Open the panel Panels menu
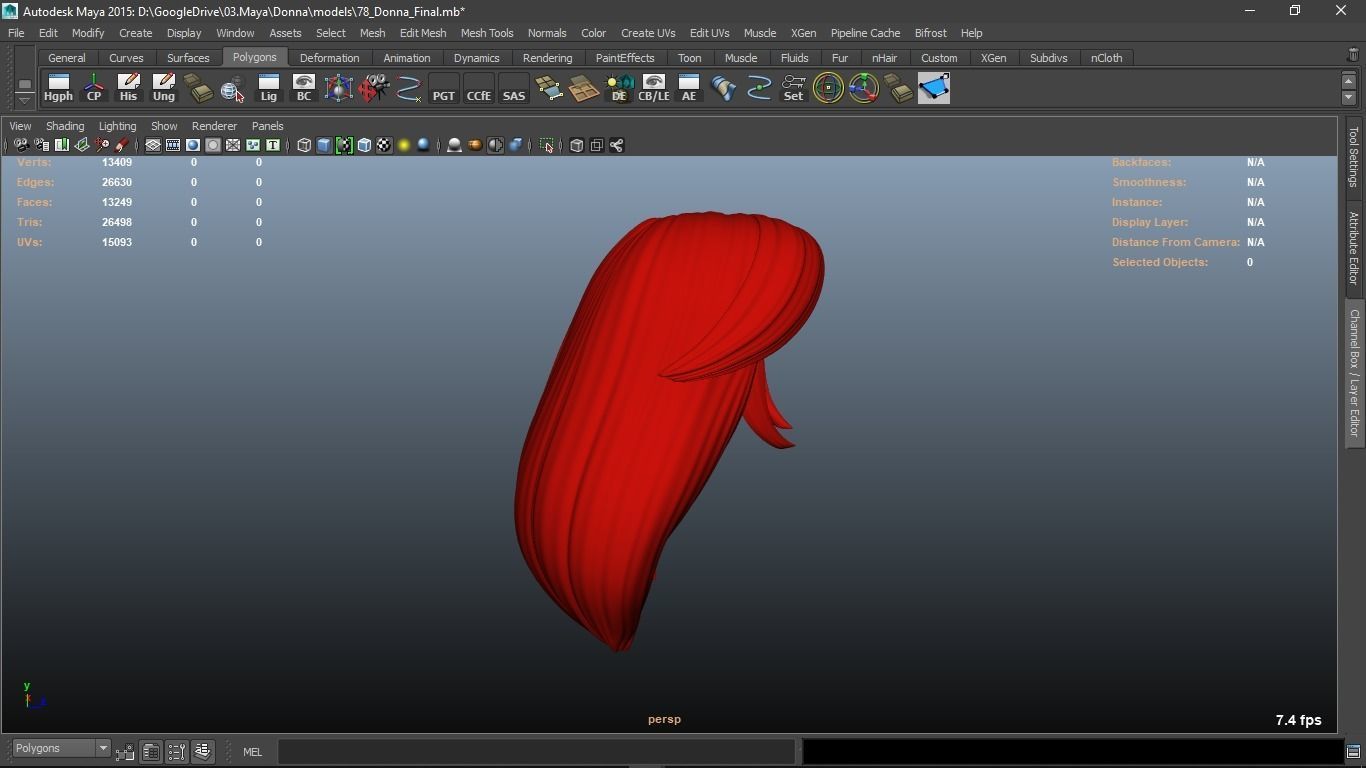 (267, 126)
